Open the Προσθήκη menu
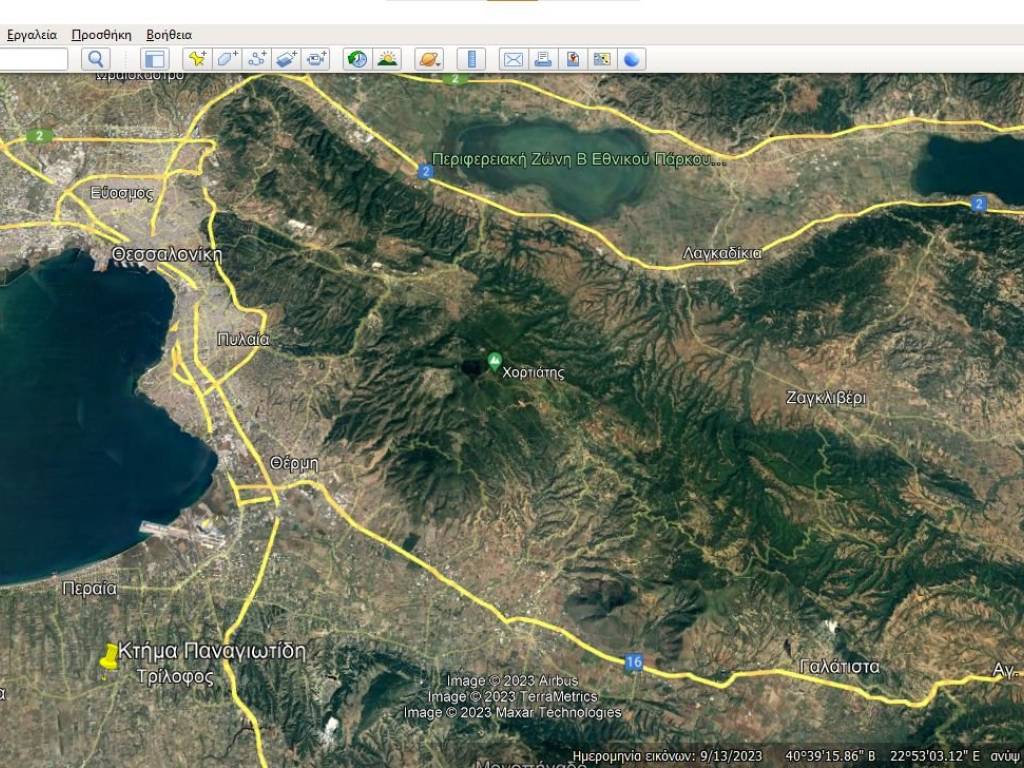Viewport: 1024px width, 768px height. [101, 34]
